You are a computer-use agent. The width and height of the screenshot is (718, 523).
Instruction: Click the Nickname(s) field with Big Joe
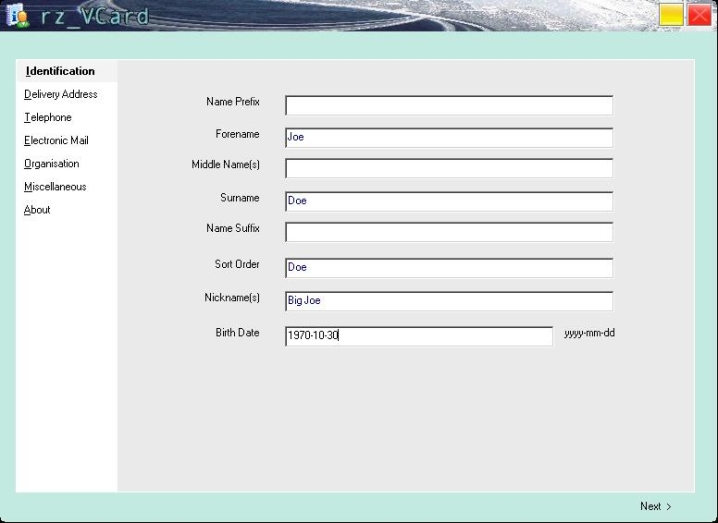448,301
